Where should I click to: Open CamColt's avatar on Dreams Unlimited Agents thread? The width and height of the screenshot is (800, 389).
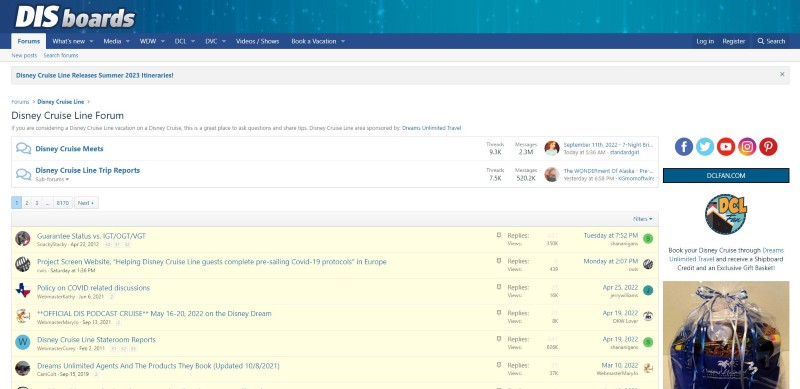[22, 368]
